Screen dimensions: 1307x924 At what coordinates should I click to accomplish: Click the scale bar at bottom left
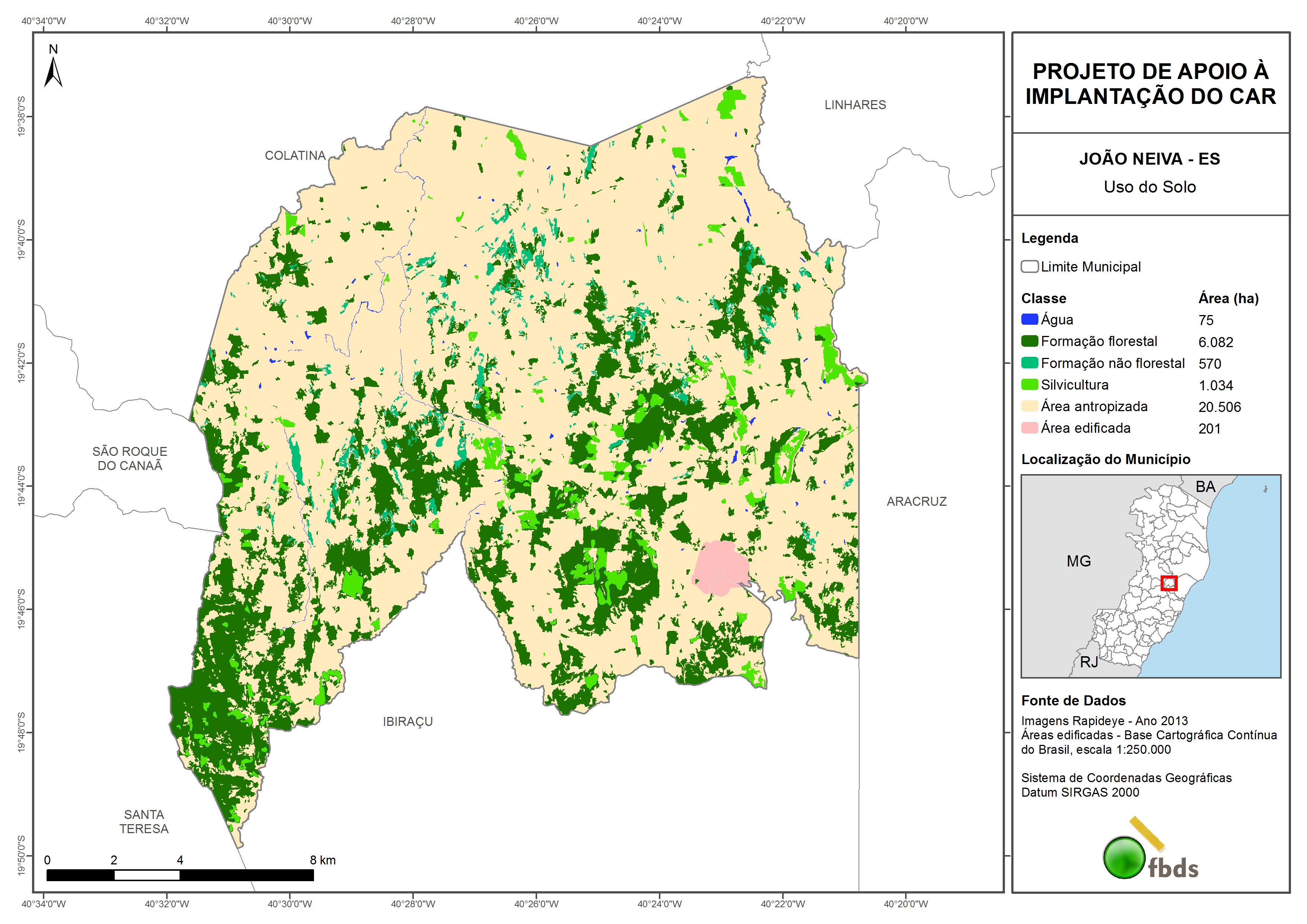pos(180,875)
